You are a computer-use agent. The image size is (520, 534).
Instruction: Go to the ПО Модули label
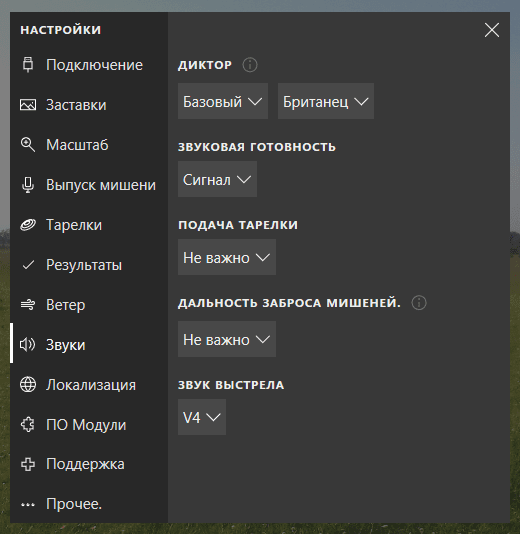click(x=86, y=425)
